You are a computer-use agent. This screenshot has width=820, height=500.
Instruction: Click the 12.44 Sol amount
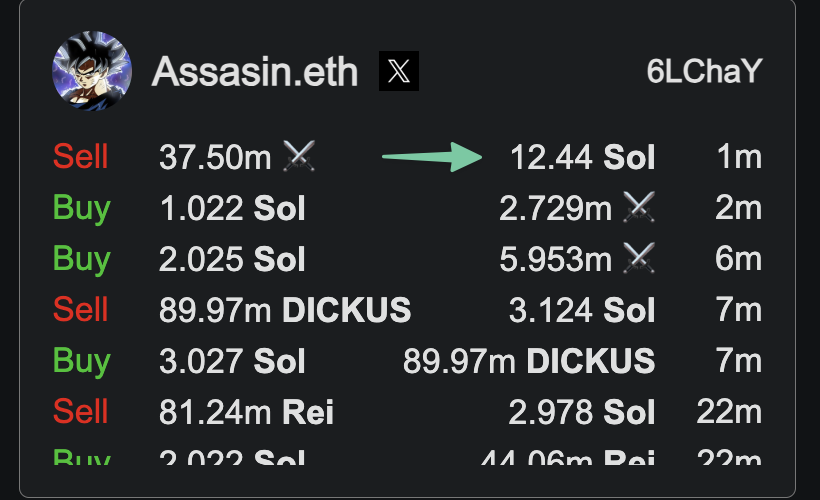[583, 157]
